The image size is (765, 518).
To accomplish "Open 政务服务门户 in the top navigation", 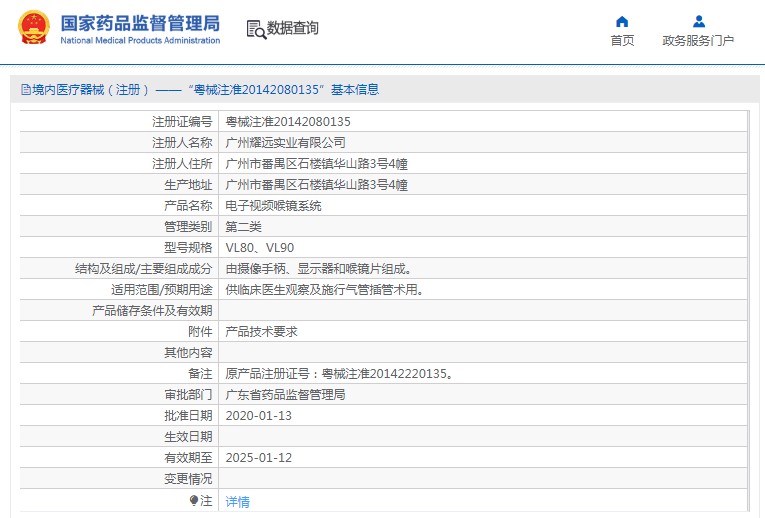I will (x=698, y=41).
